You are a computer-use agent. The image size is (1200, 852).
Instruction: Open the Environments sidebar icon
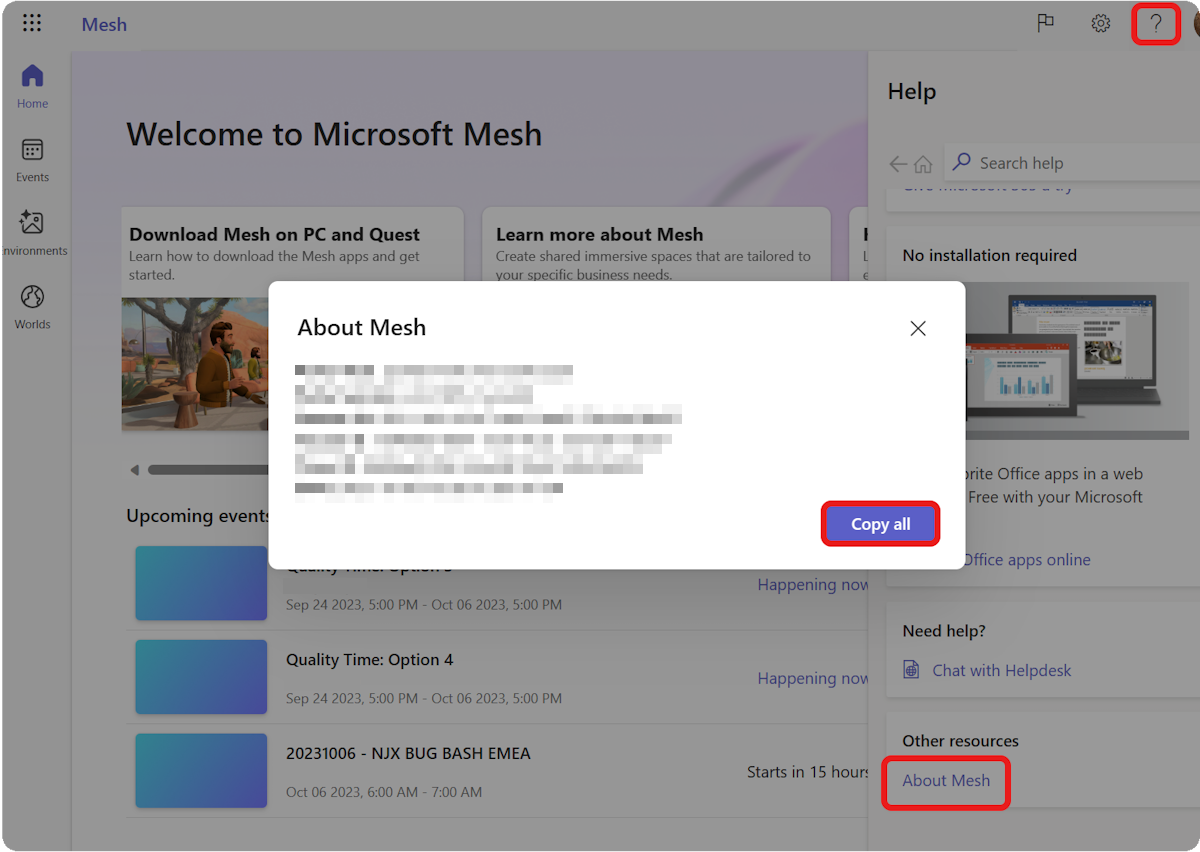31,232
